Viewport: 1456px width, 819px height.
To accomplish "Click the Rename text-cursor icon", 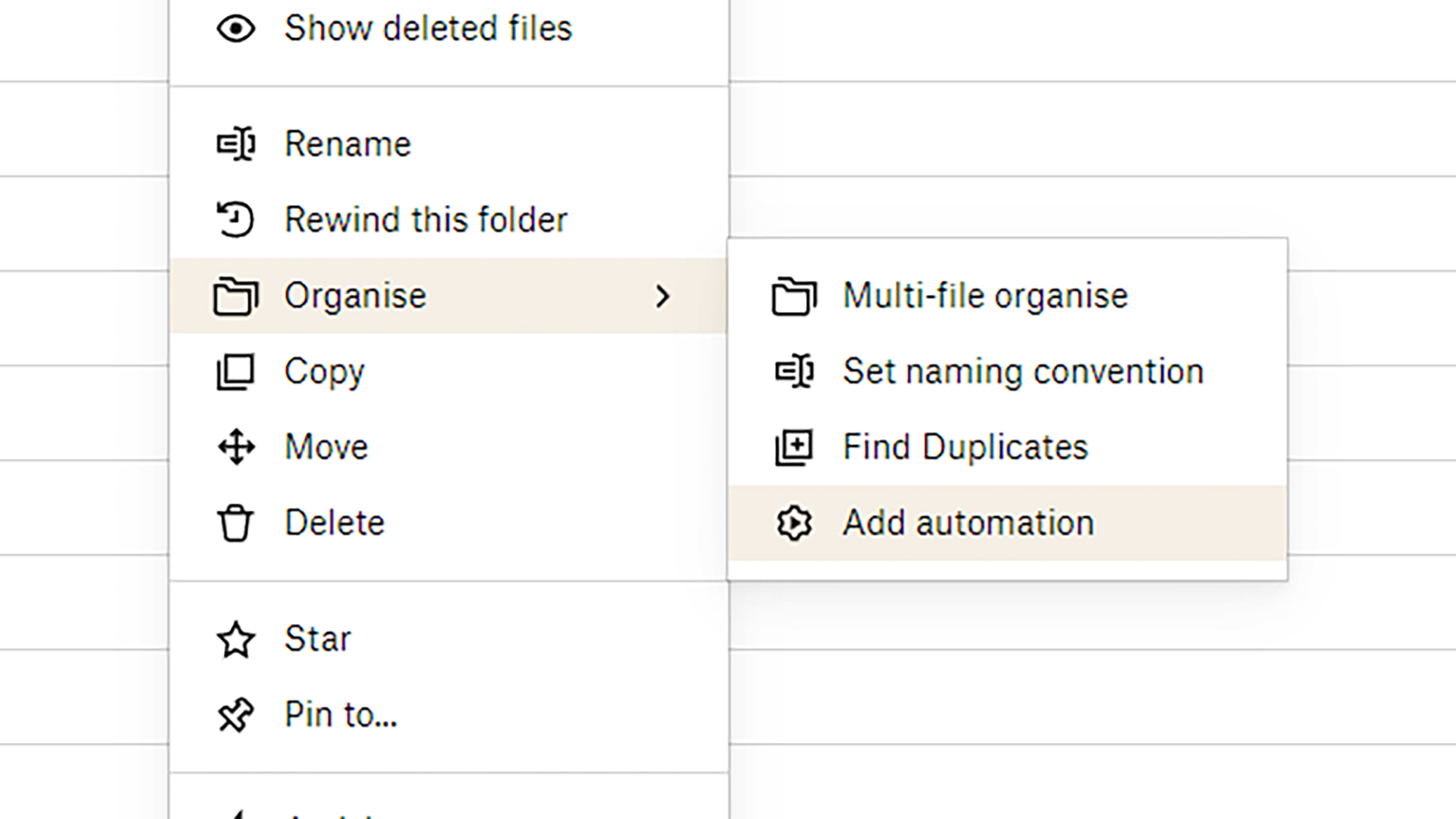I will 236,144.
